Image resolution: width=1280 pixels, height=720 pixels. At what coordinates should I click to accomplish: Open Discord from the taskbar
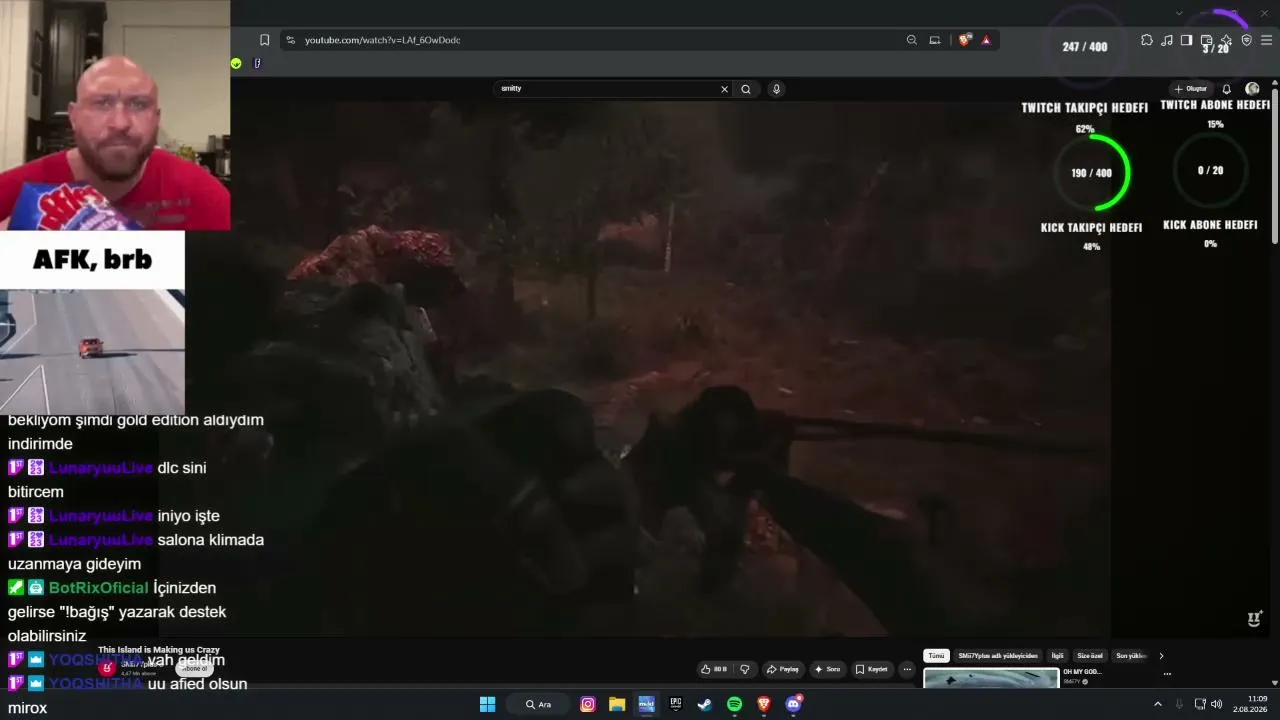click(793, 704)
